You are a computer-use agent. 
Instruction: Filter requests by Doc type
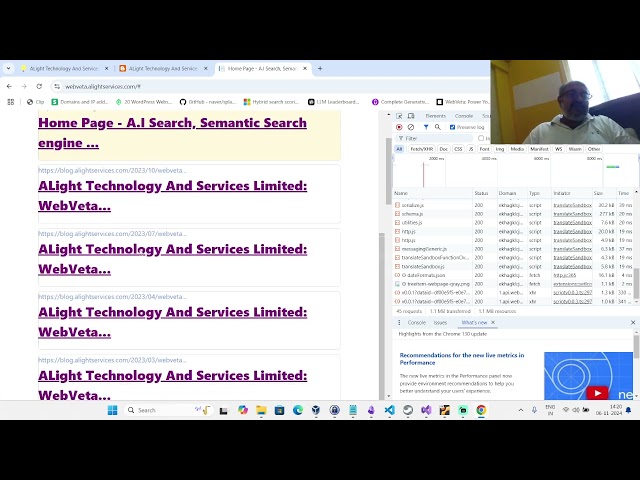[443, 149]
